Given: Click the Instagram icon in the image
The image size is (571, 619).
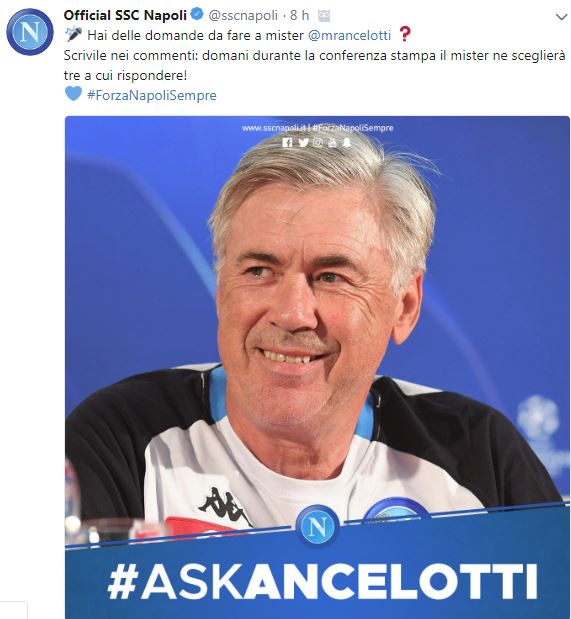Looking at the screenshot, I should 317,142.
